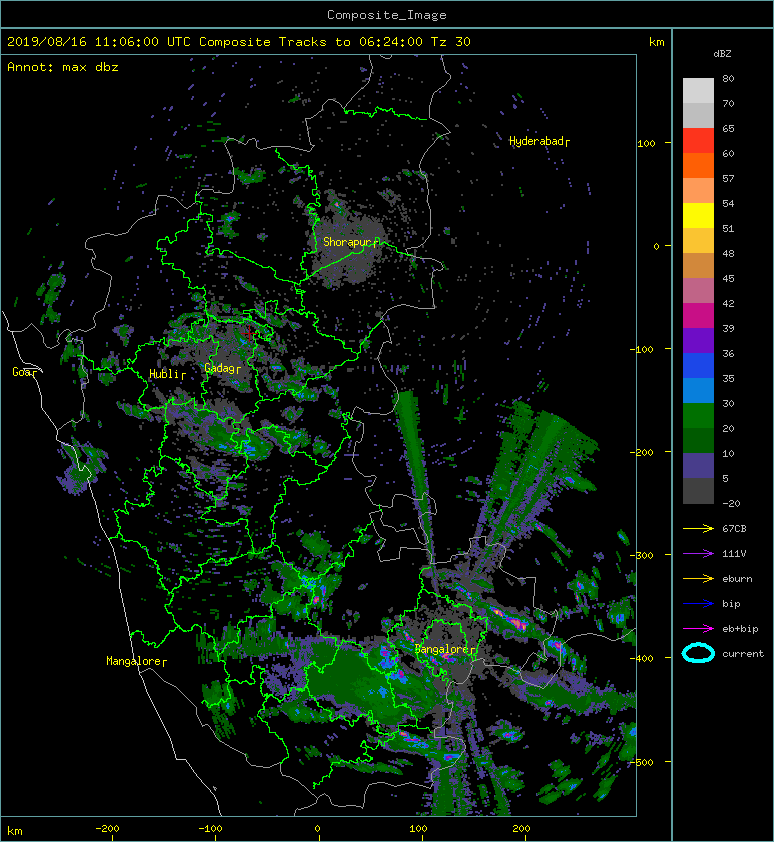Click the 200 tick on horizontal axis

[x=521, y=829]
